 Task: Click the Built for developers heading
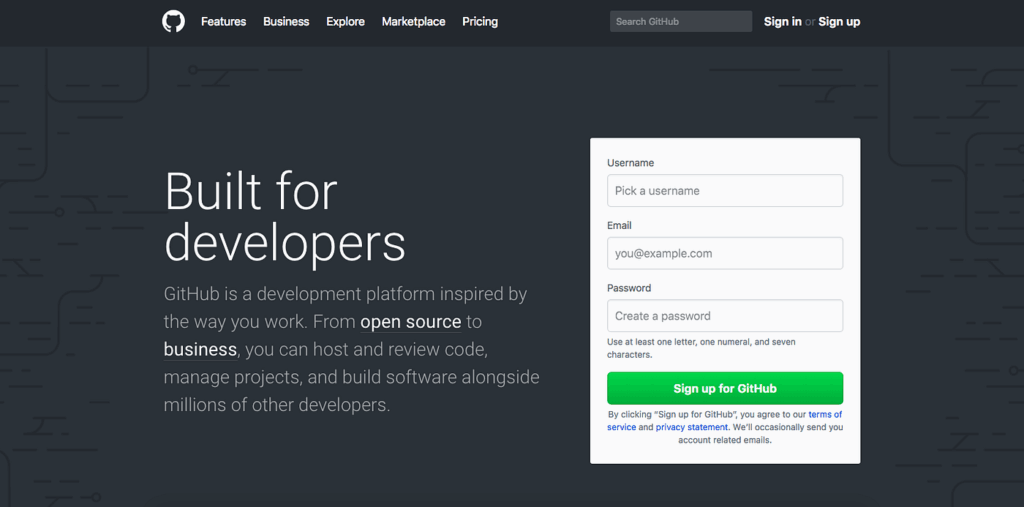pyautogui.click(x=285, y=218)
